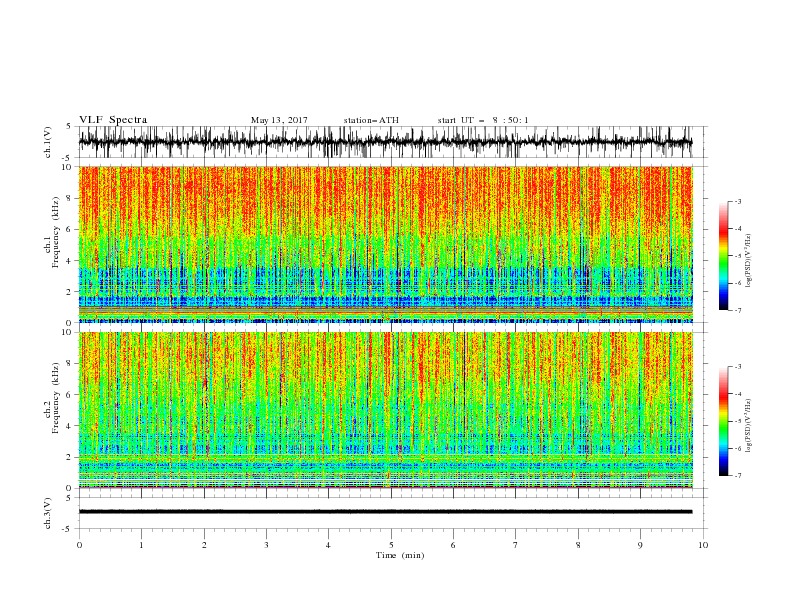This screenshot has height=612, width=792.
Task: Click the time axis tick label "0"
Action: 79,545
